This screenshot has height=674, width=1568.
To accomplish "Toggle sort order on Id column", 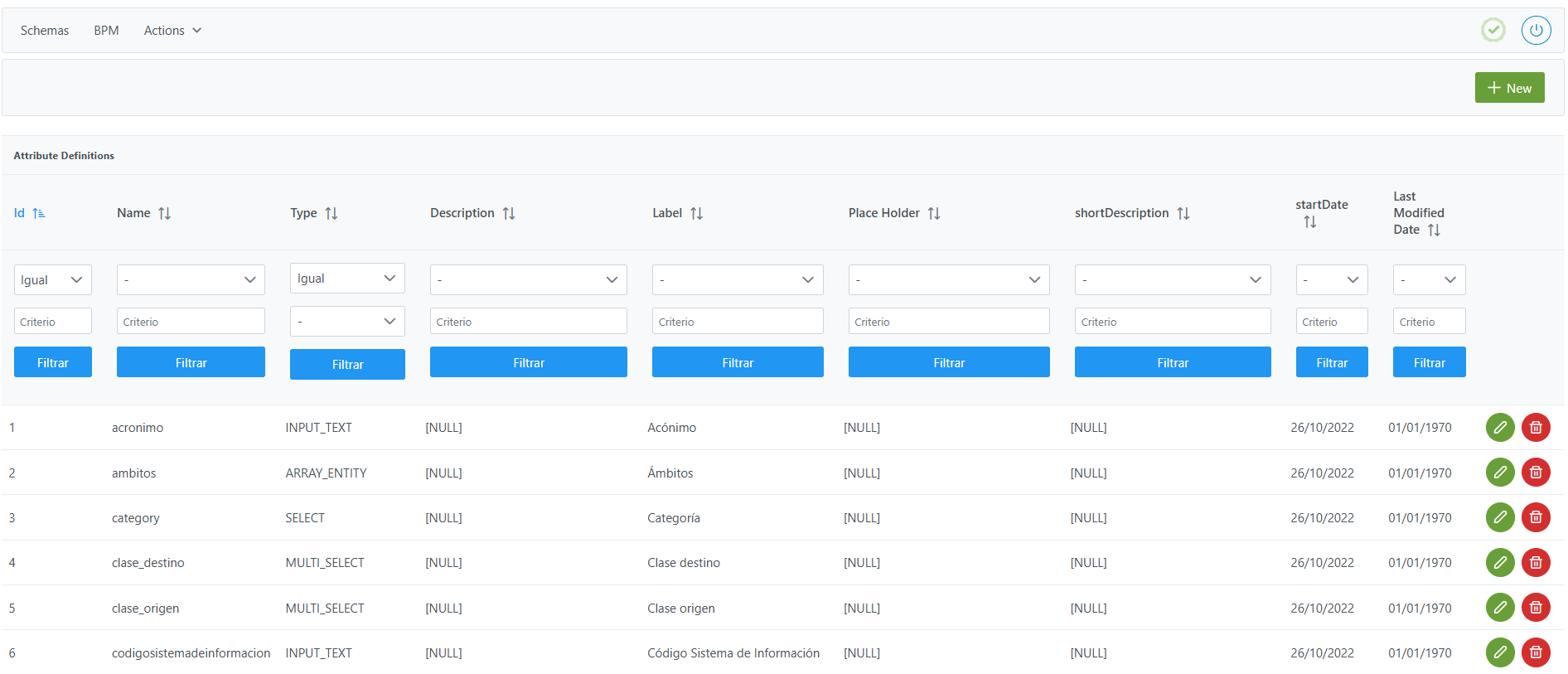I will pos(38,214).
